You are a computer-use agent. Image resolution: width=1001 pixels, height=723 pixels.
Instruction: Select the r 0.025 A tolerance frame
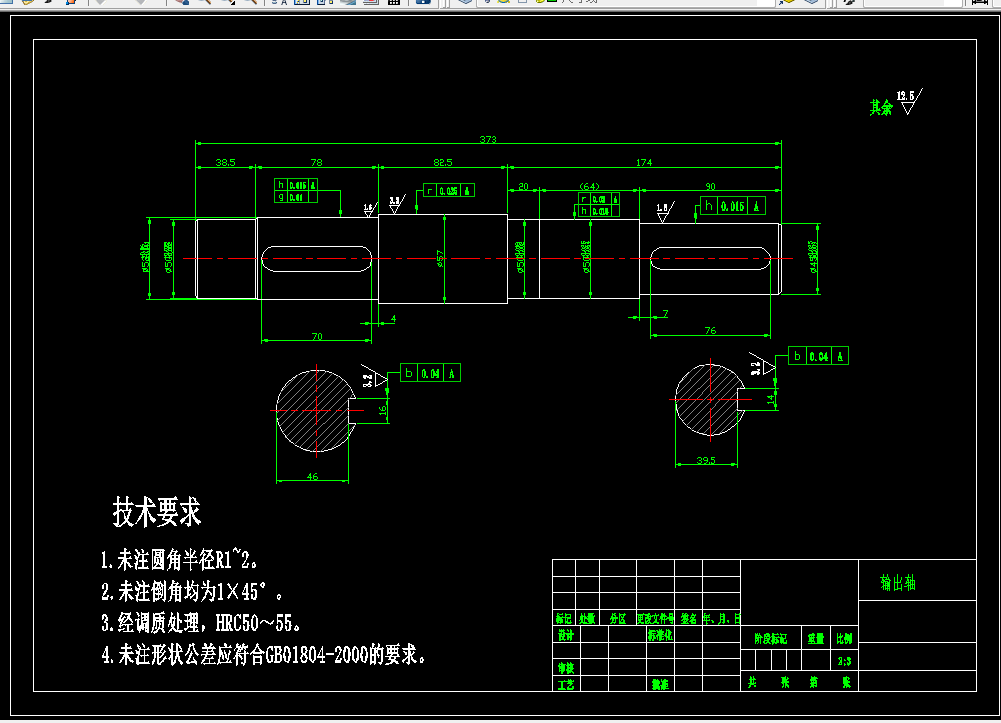tap(449, 190)
